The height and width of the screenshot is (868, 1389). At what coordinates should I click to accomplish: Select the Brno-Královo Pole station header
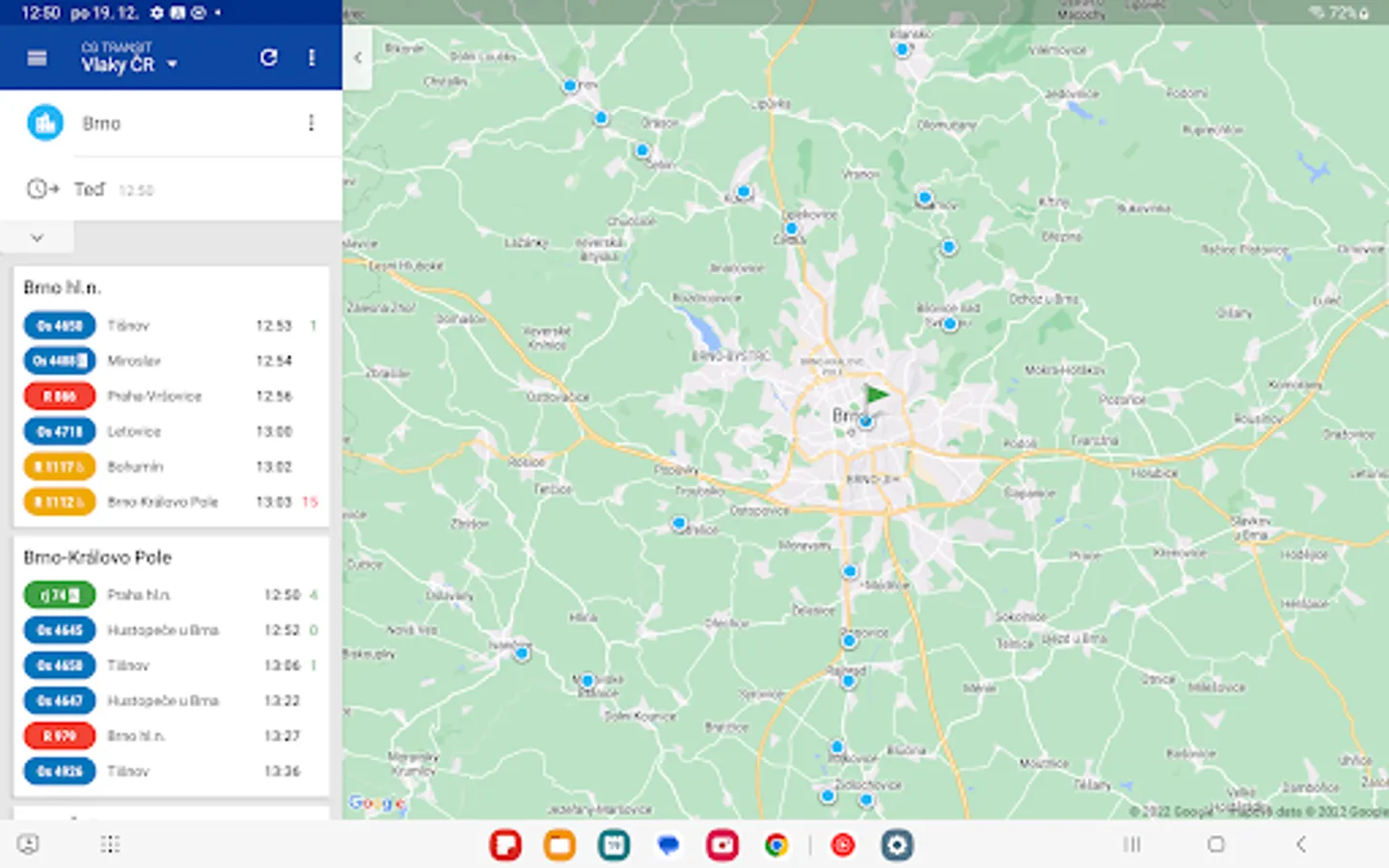click(x=97, y=557)
